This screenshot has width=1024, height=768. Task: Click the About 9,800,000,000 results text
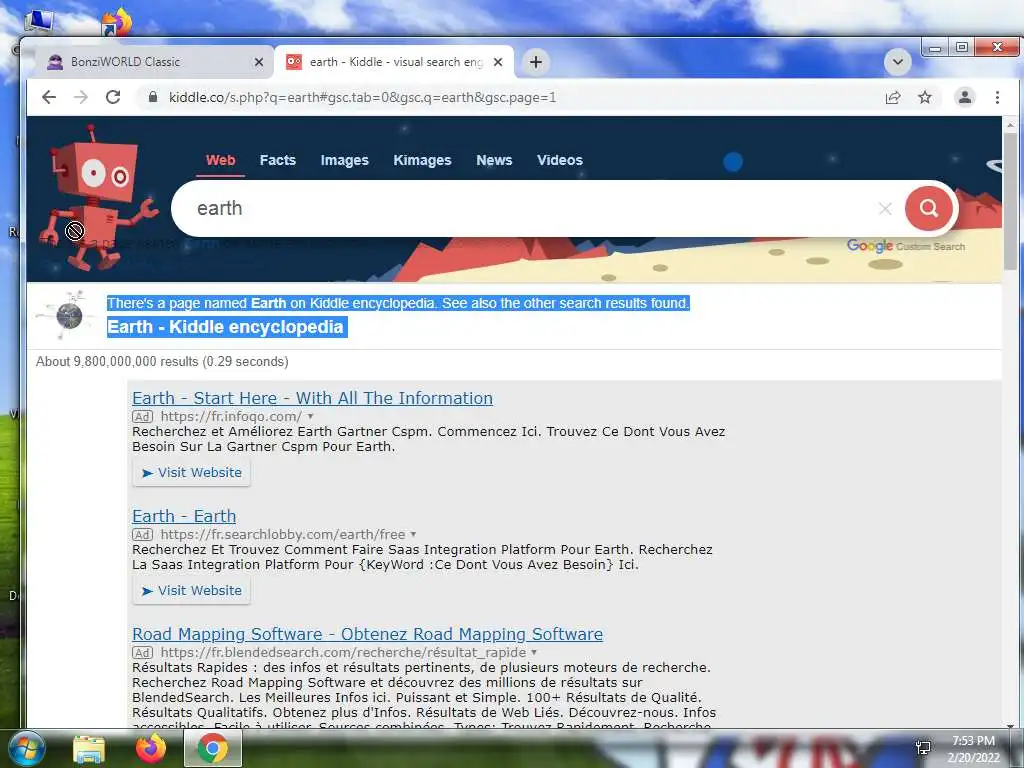click(162, 361)
